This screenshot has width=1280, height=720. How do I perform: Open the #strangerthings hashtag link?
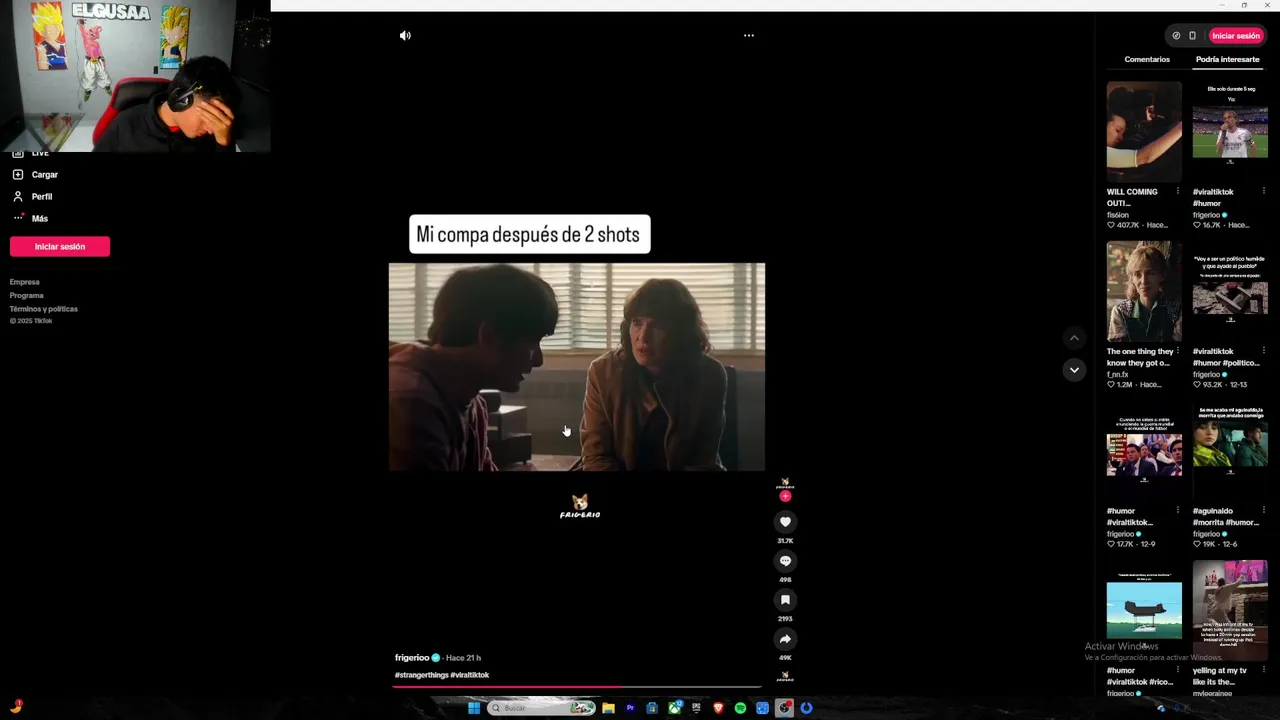[421, 675]
